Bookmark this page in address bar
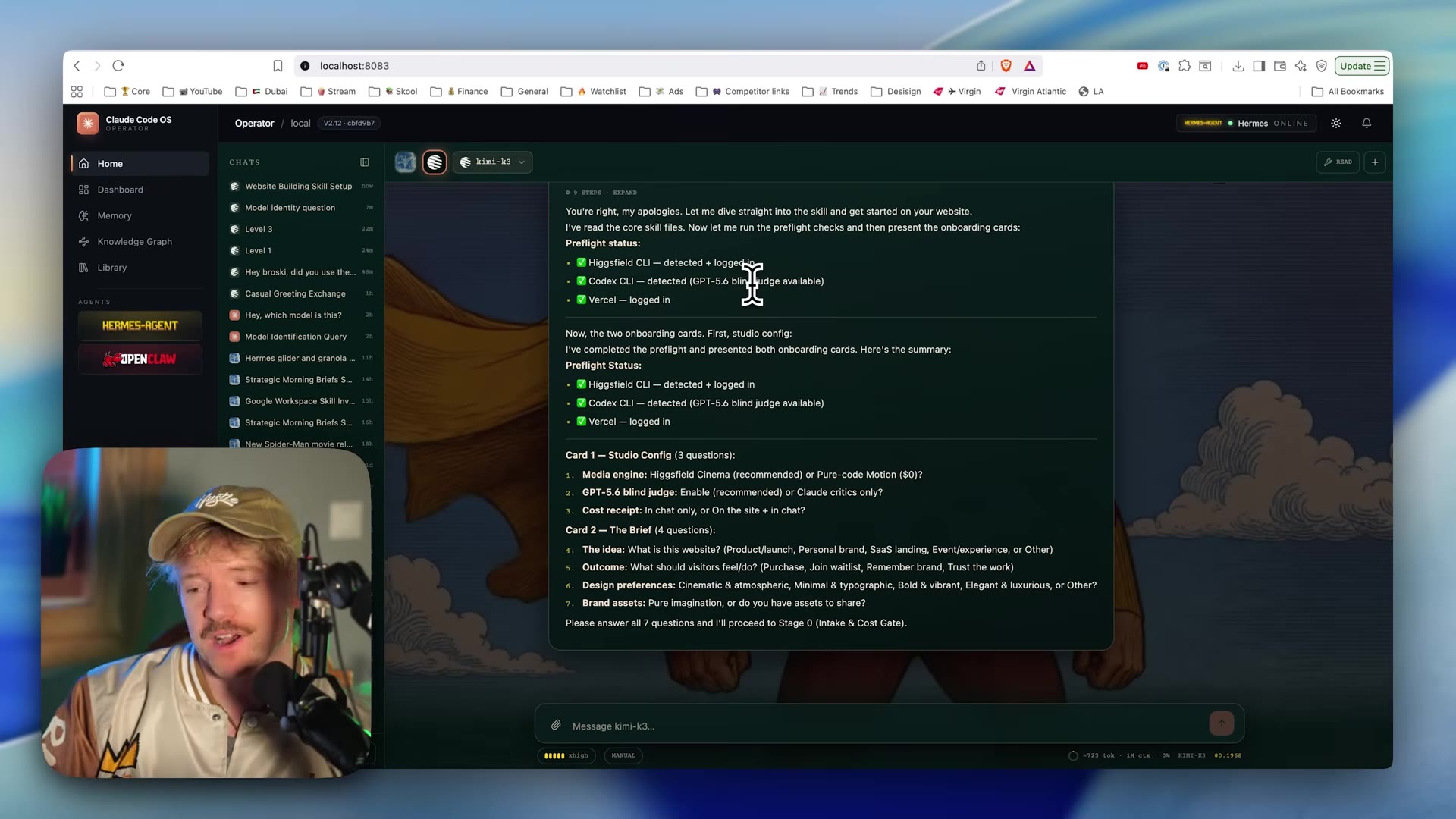 pos(278,66)
